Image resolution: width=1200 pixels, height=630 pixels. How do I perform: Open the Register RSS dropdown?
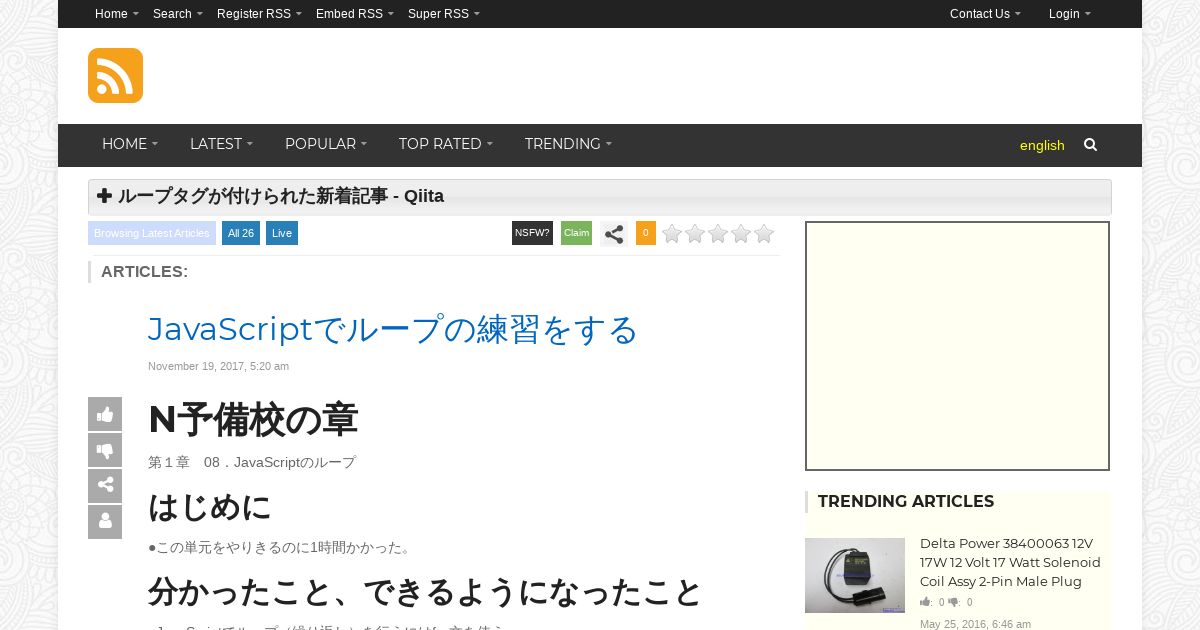click(259, 14)
